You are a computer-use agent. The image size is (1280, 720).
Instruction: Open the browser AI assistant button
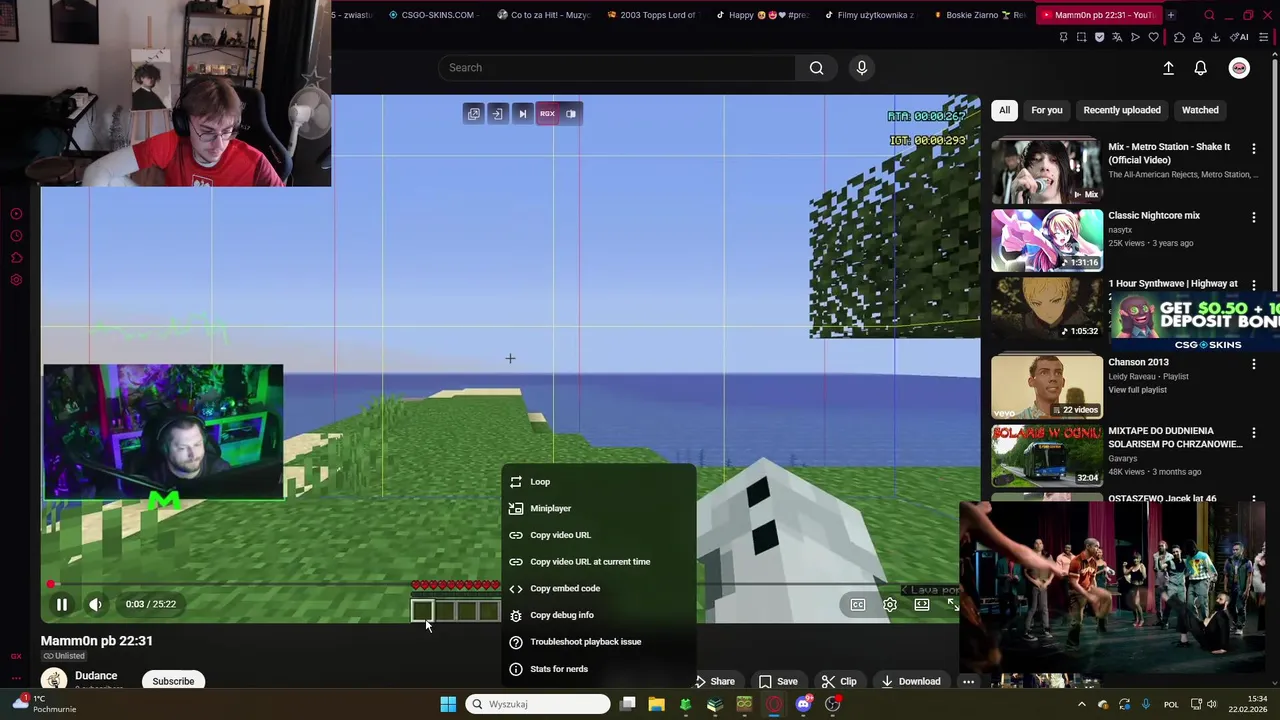click(x=1239, y=37)
